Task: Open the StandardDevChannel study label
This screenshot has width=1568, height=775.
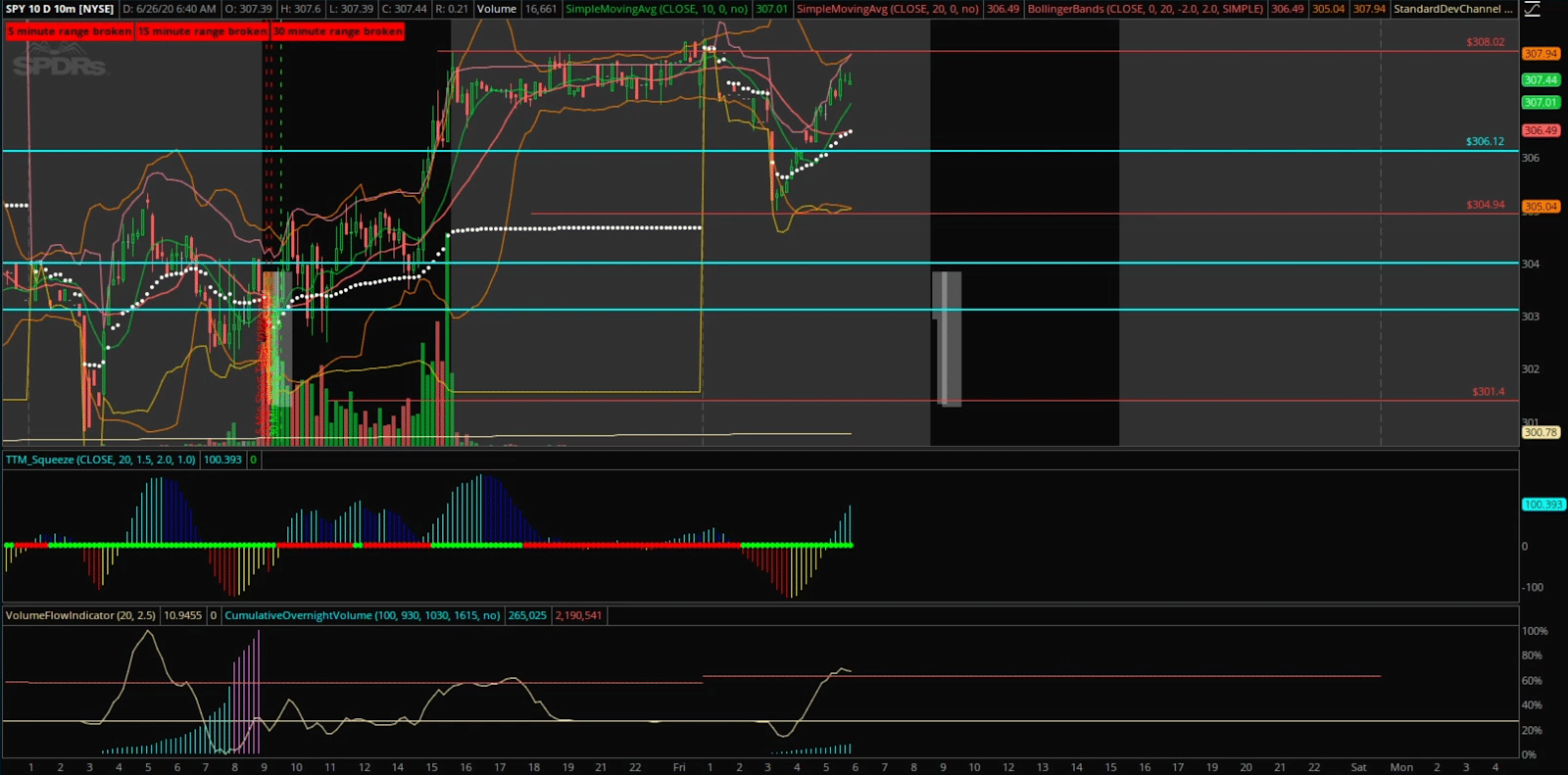Action: [x=1453, y=9]
